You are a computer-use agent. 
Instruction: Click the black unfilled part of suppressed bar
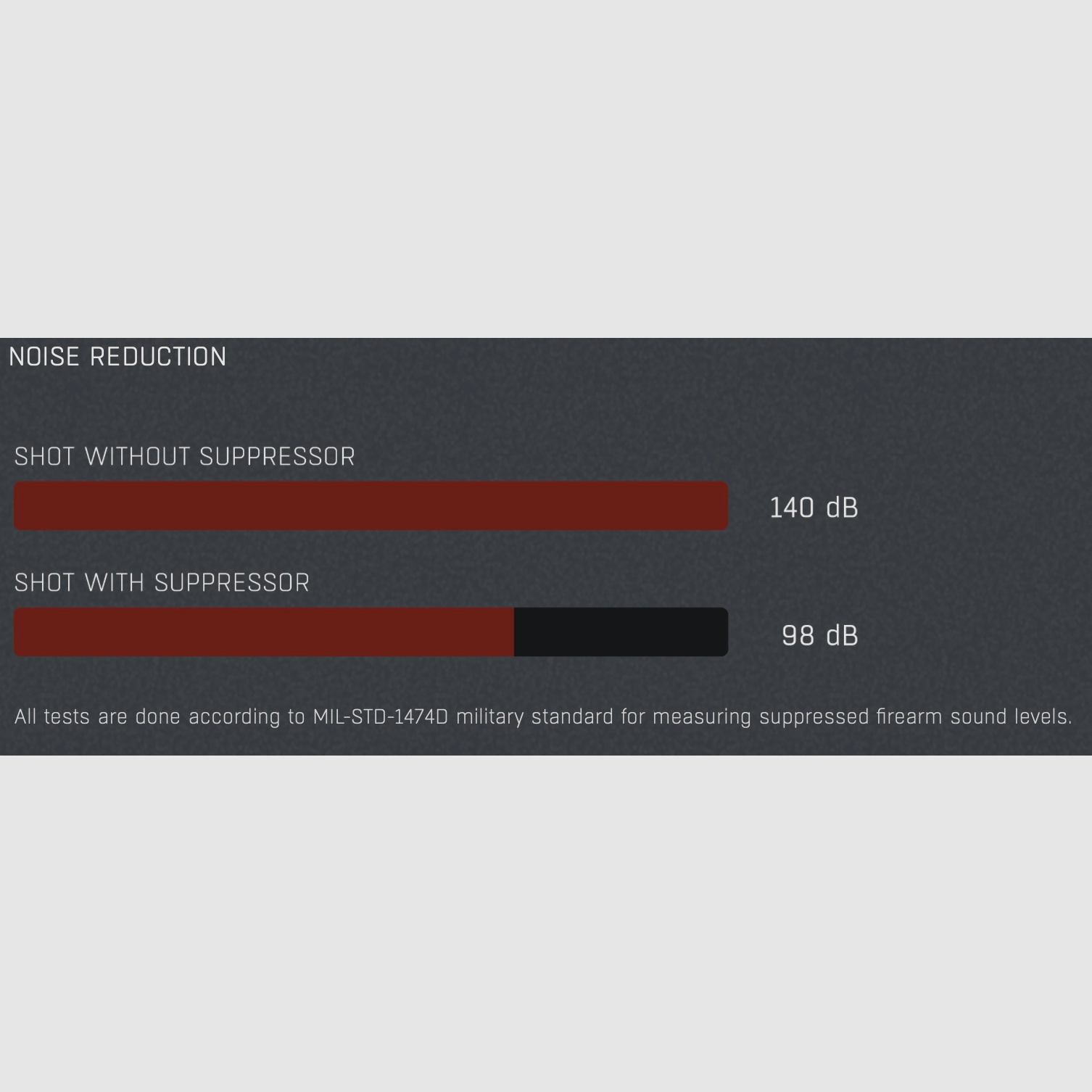[621, 632]
